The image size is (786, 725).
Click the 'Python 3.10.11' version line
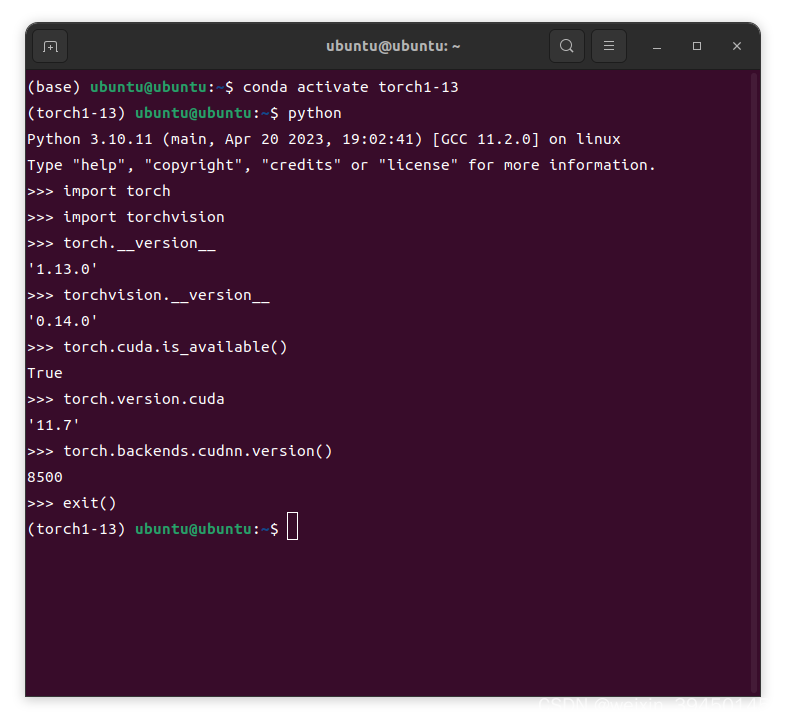tap(324, 139)
